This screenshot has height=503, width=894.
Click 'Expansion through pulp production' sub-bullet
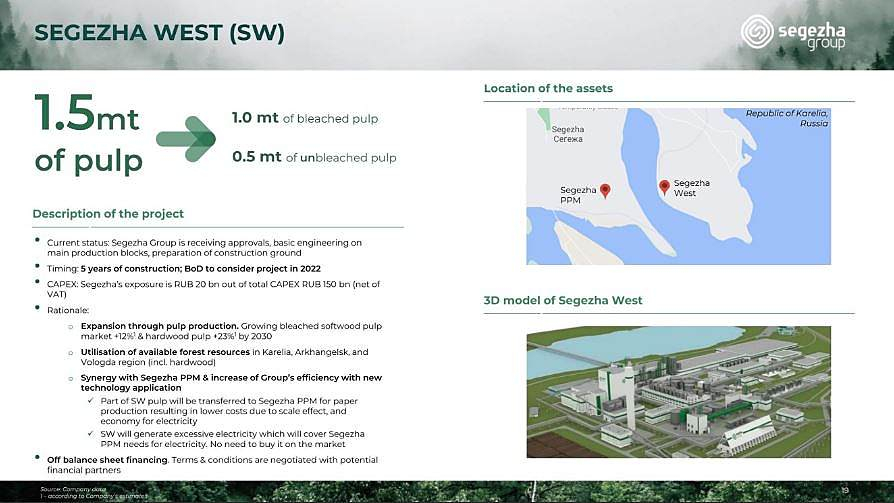[x=231, y=331]
